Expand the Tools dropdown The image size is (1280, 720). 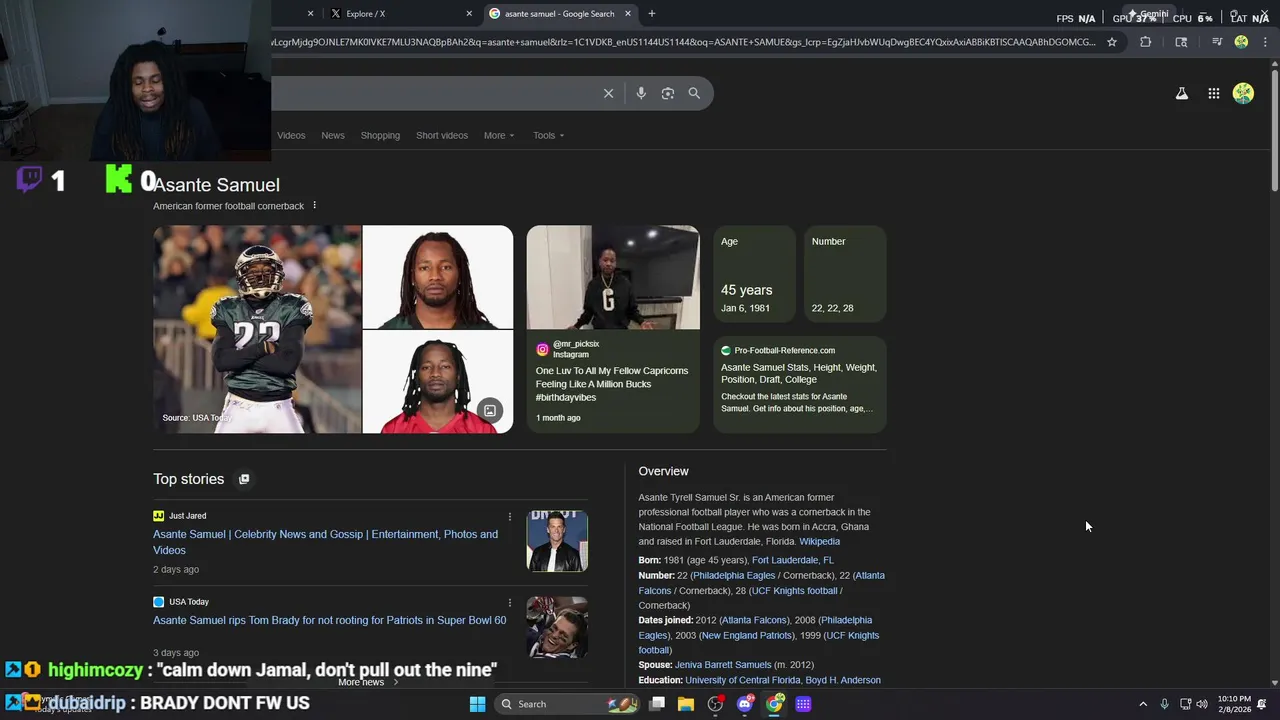[x=548, y=135]
